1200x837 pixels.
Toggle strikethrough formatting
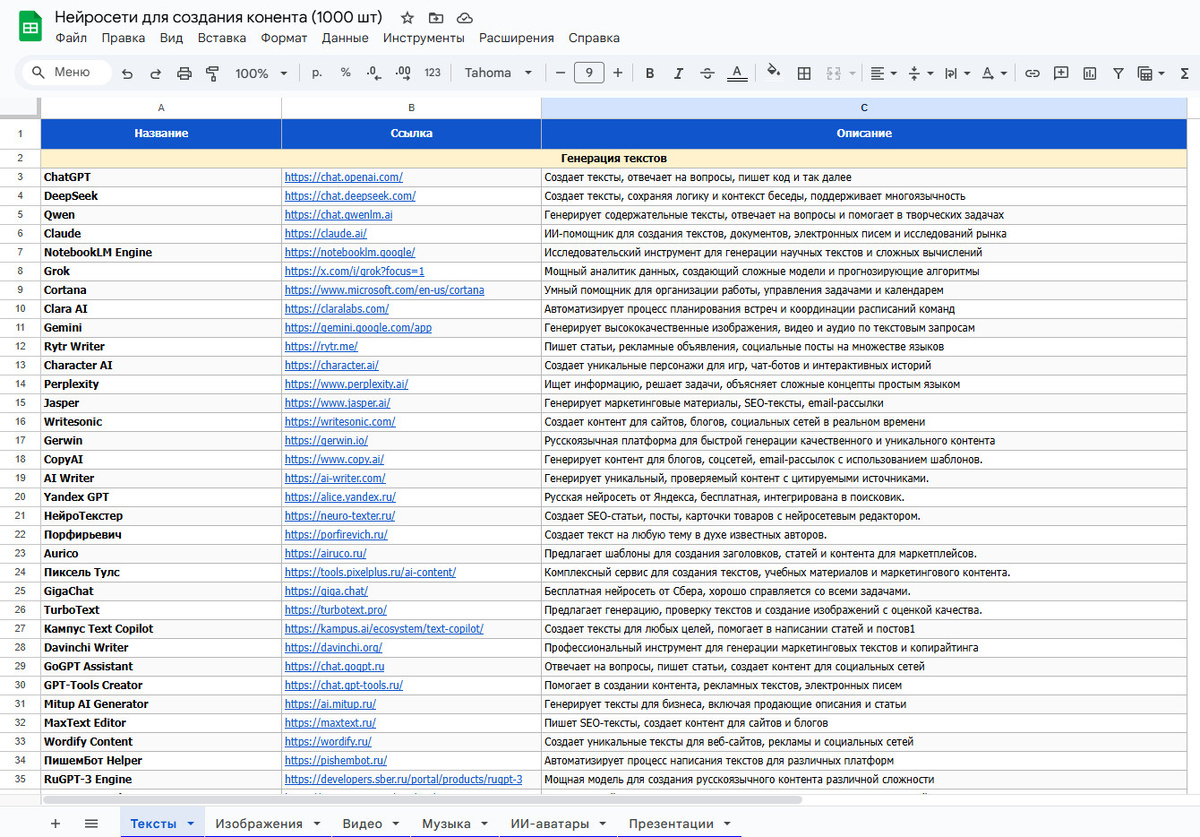click(x=707, y=73)
